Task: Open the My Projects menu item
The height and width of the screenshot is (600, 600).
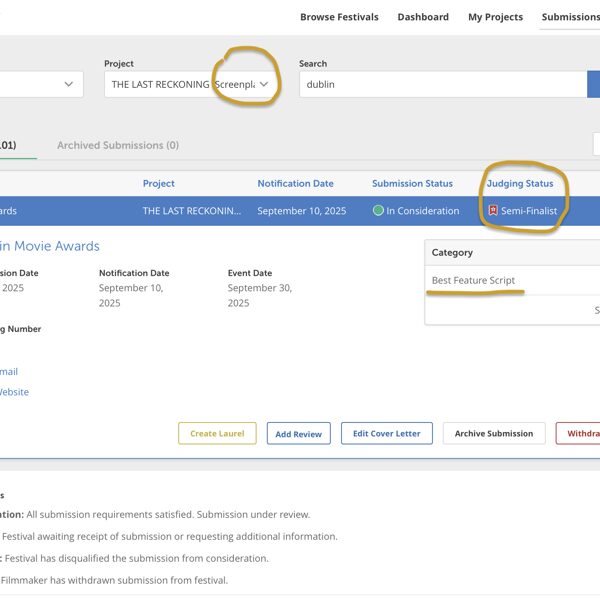Action: [x=495, y=17]
